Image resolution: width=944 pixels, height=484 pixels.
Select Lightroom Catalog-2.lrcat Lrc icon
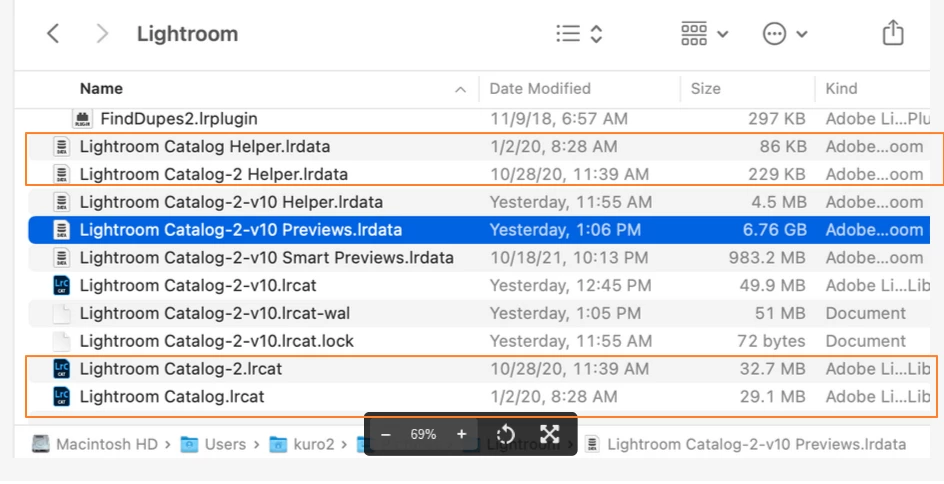coord(61,368)
